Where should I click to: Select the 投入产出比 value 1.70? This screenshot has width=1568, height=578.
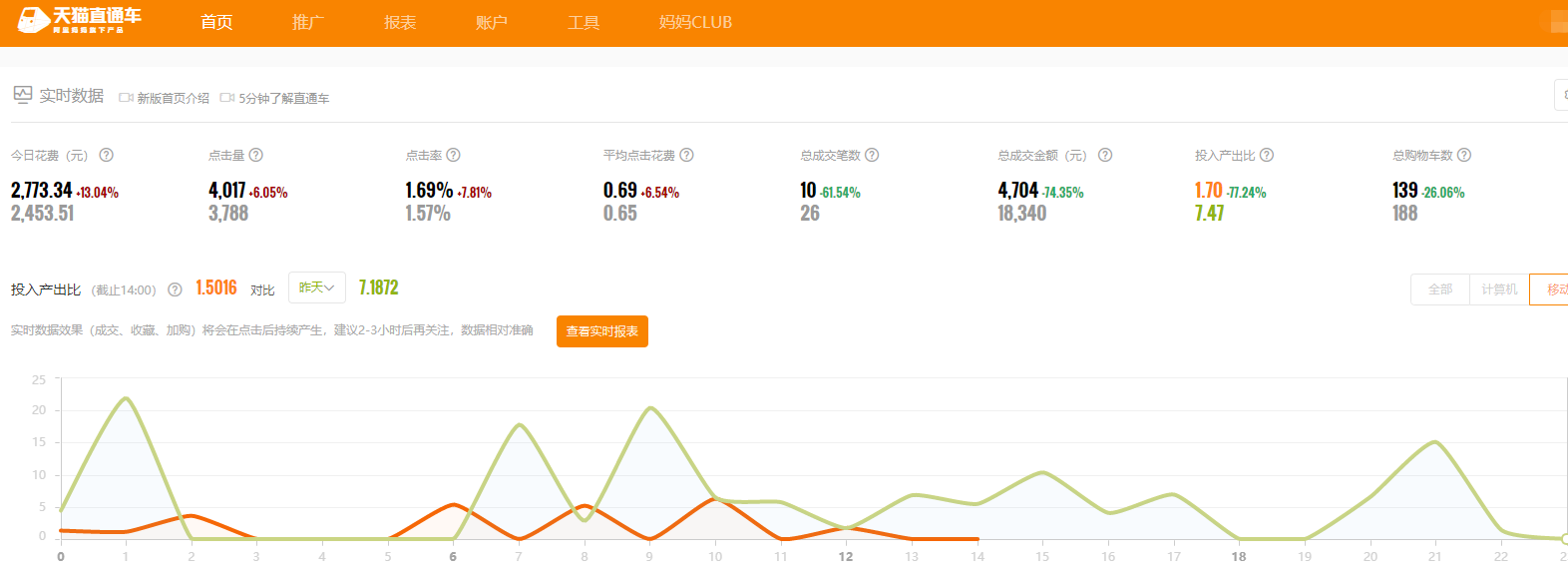[1209, 191]
